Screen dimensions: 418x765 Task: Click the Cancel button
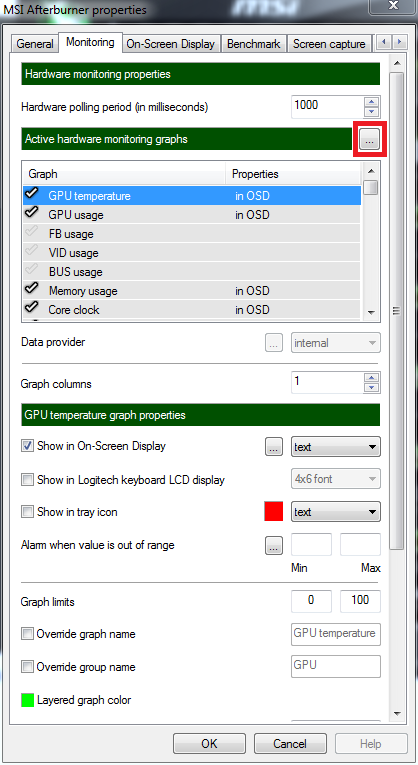coord(290,744)
